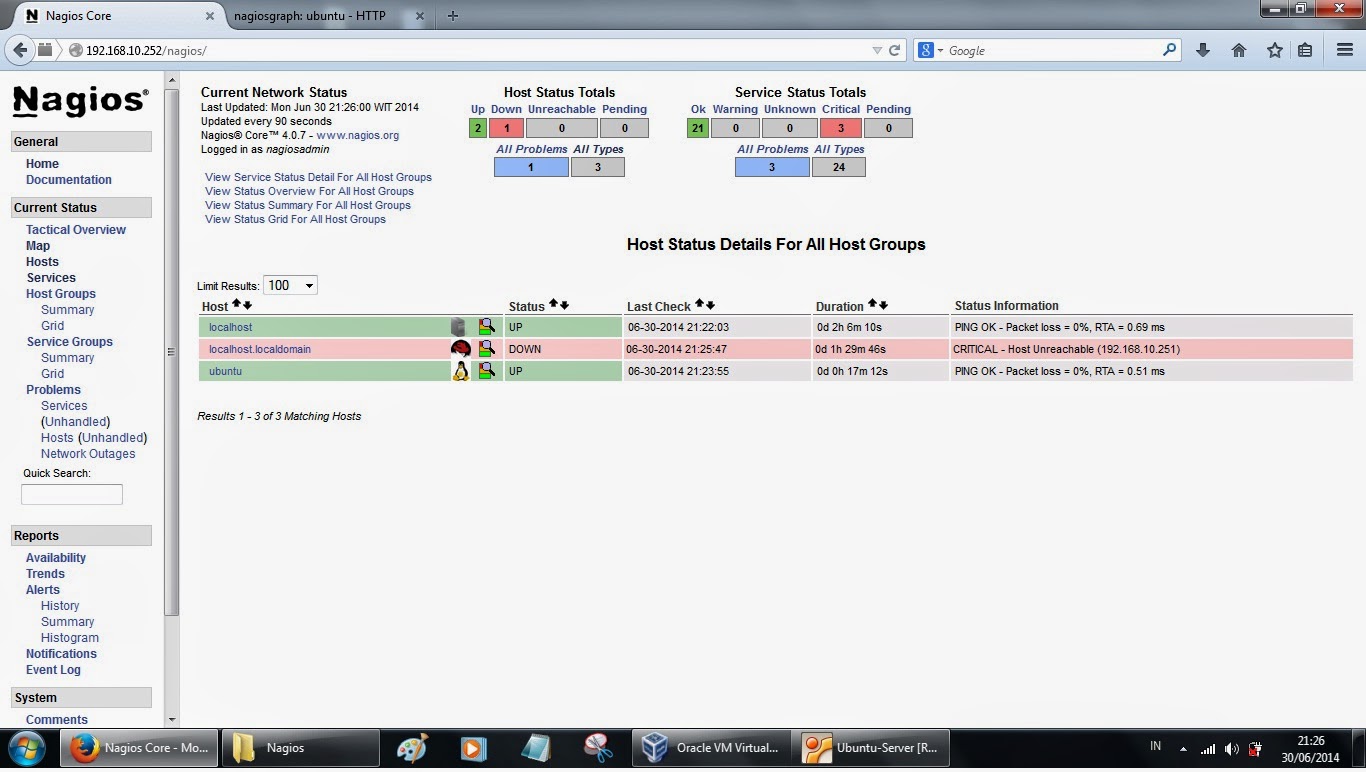View Service Status Detail For All Host Groups
The height and width of the screenshot is (772, 1366).
(x=318, y=177)
